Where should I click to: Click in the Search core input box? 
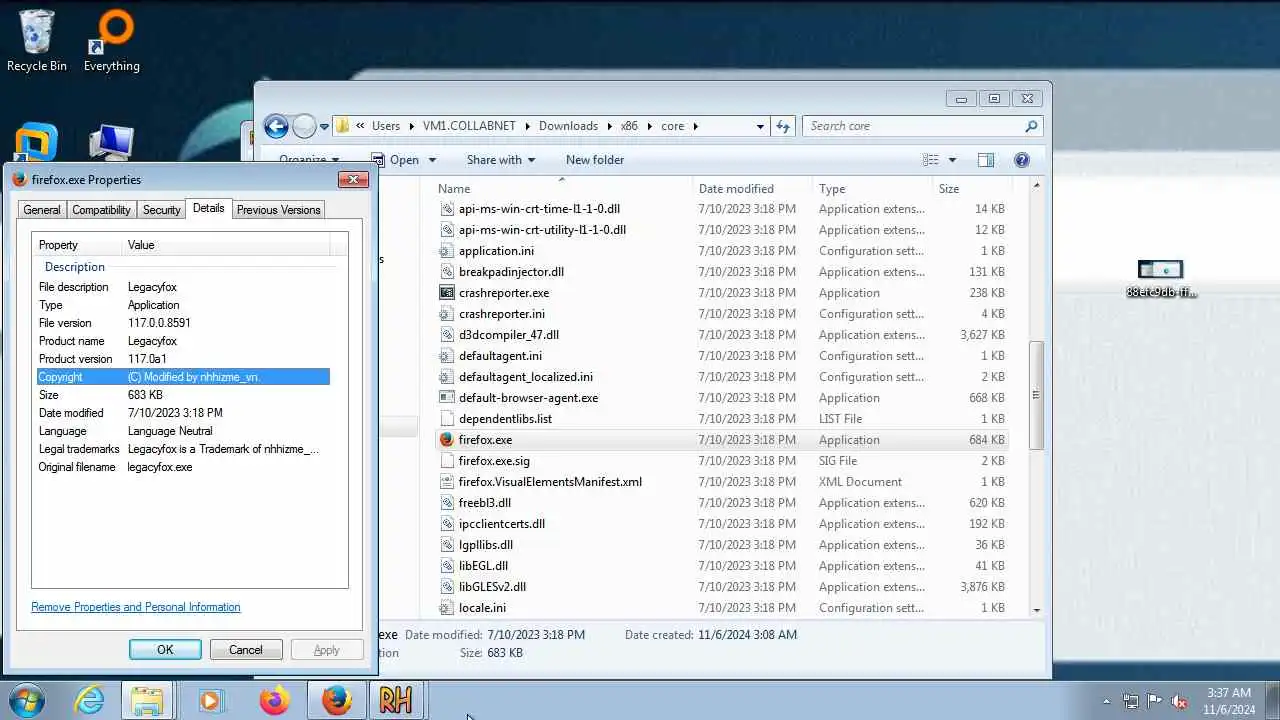(x=912, y=126)
